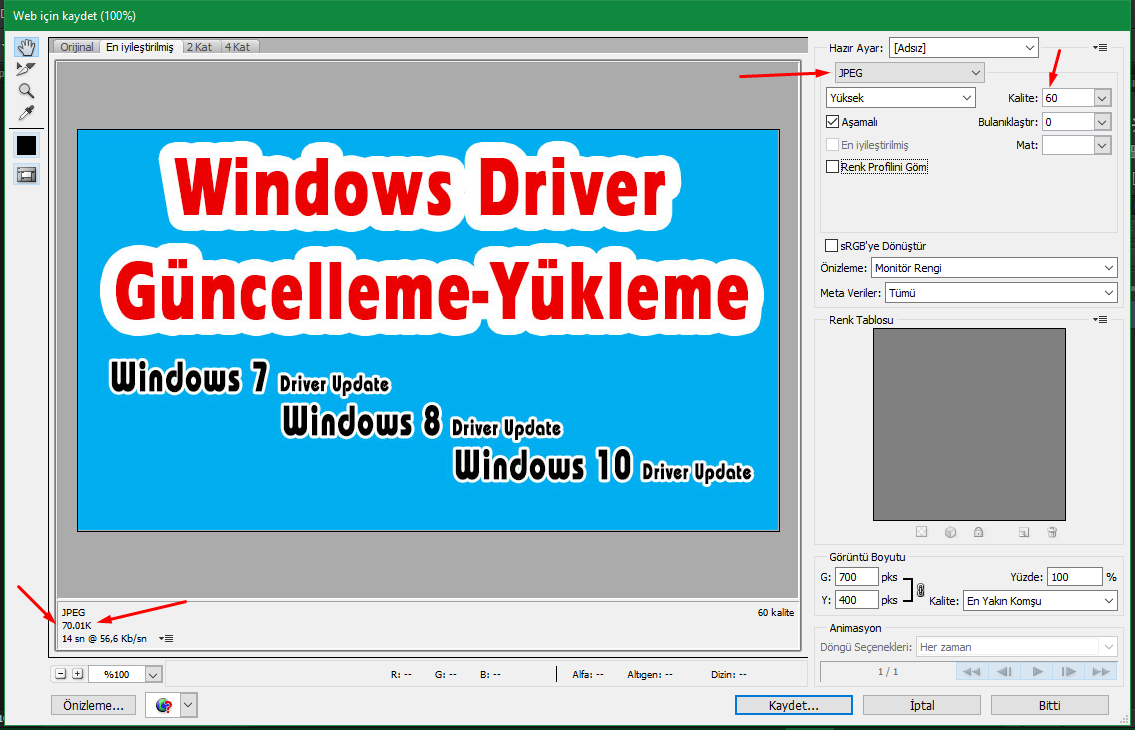Open the arrow next to the Bulanıklaştır value

tap(1102, 122)
